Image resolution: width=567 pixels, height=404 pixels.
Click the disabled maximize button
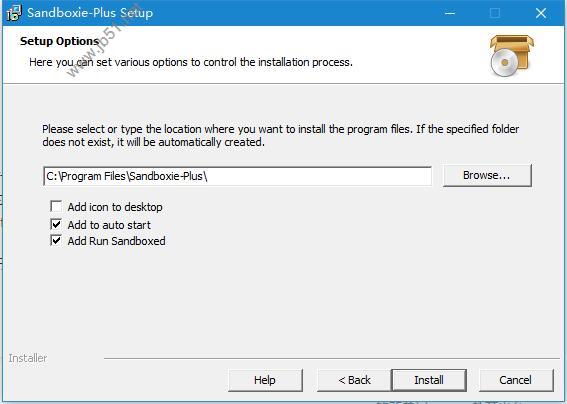pos(495,13)
